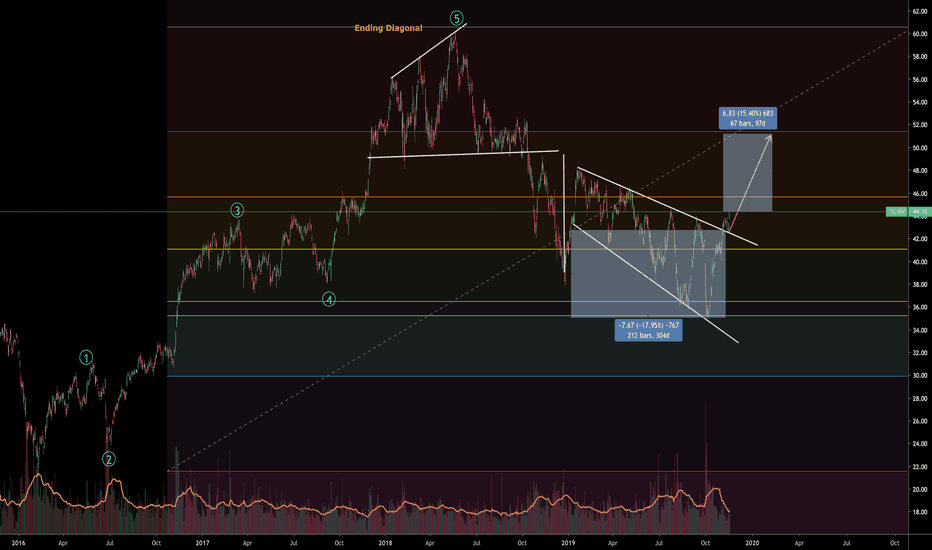The width and height of the screenshot is (932, 550).
Task: Click the 22.00 price axis label
Action: (x=920, y=467)
